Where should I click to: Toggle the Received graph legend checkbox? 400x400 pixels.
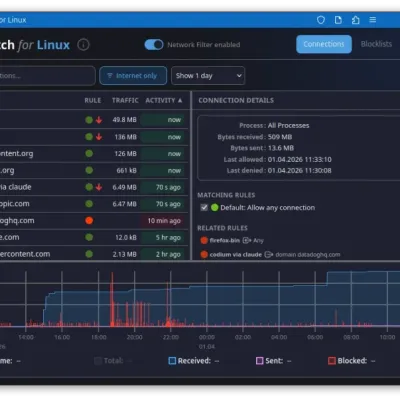click(x=172, y=361)
